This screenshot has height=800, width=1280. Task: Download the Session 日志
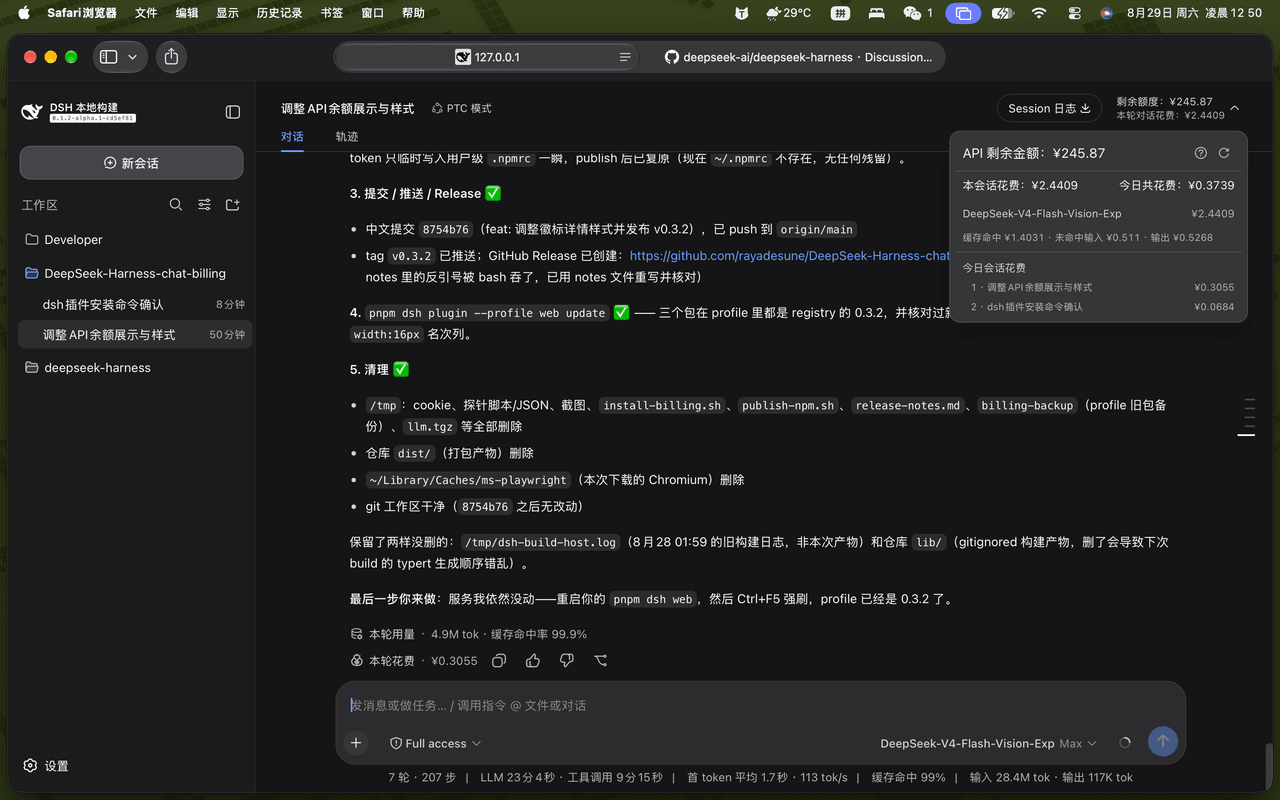tap(1049, 108)
